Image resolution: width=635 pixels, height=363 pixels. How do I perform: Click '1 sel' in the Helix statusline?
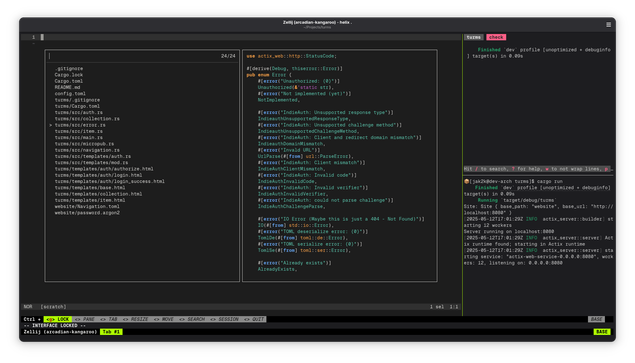[x=437, y=307]
